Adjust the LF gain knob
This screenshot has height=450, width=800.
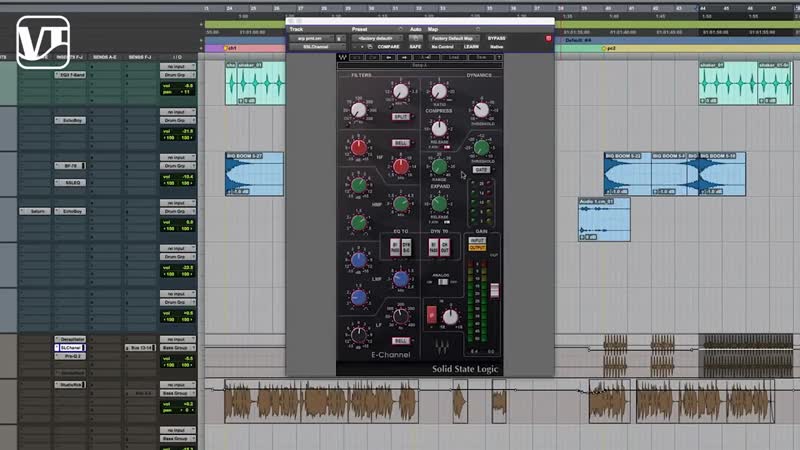point(359,335)
